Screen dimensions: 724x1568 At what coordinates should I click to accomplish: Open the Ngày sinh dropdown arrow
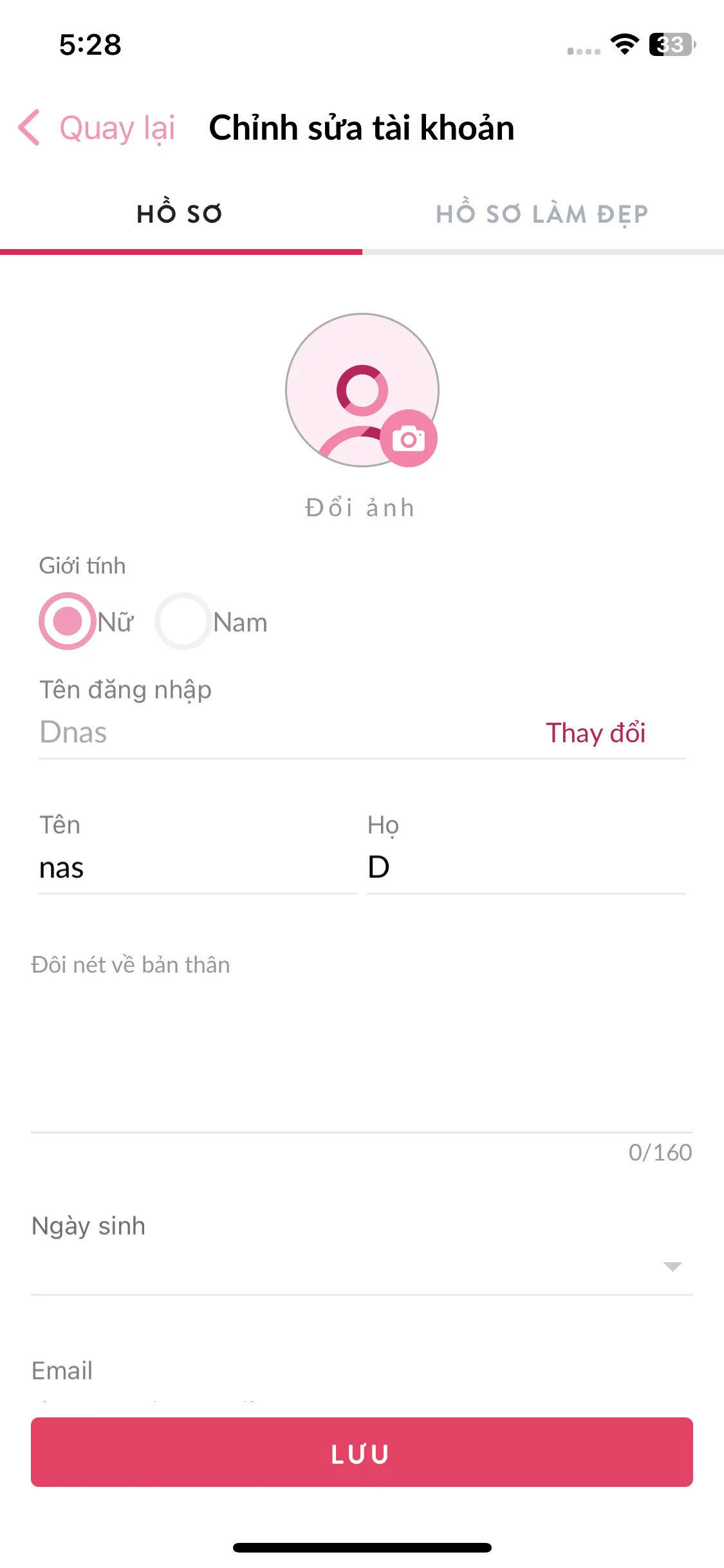[x=673, y=1267]
